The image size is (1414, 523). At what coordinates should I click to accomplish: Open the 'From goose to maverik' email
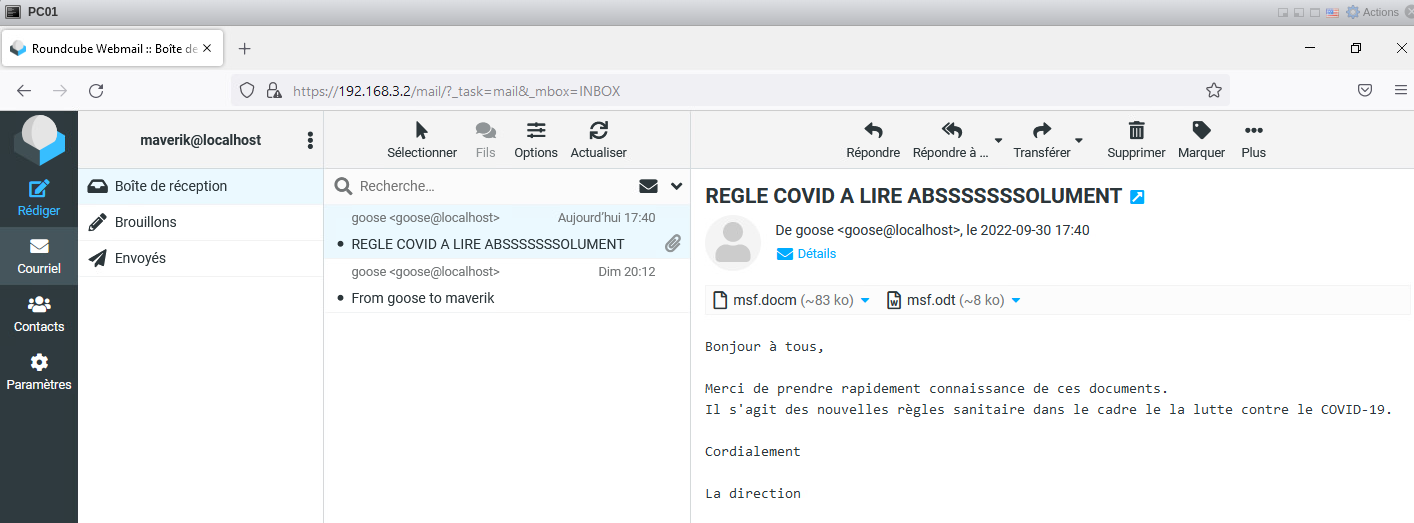point(423,298)
